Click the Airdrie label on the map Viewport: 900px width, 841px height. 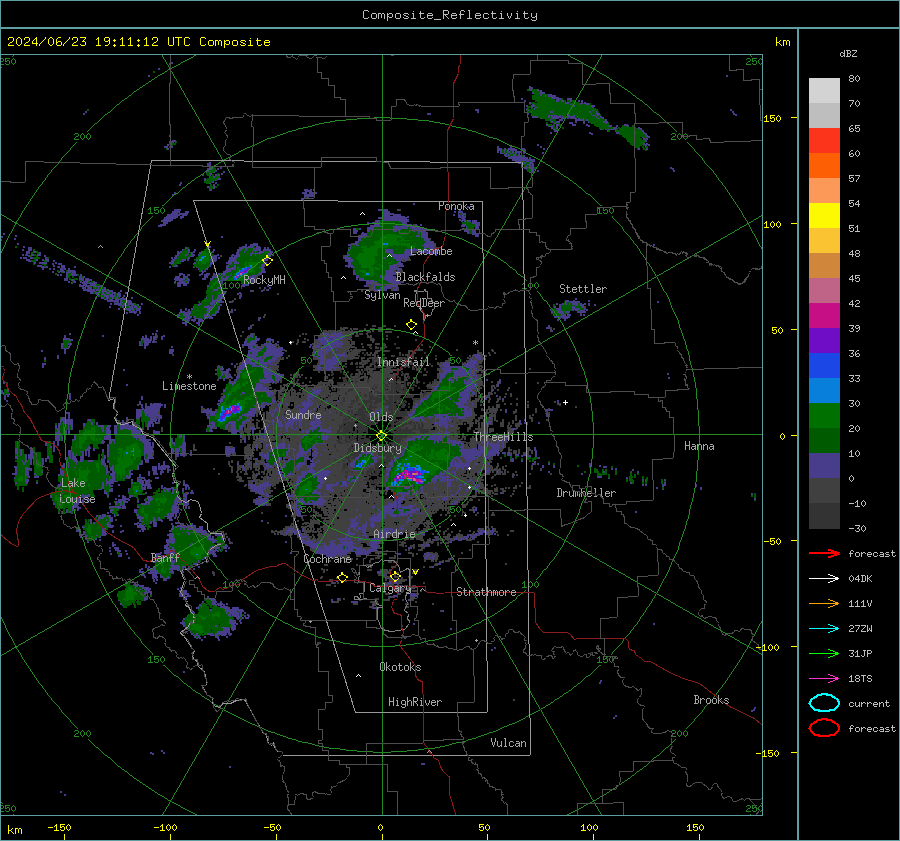click(x=394, y=534)
